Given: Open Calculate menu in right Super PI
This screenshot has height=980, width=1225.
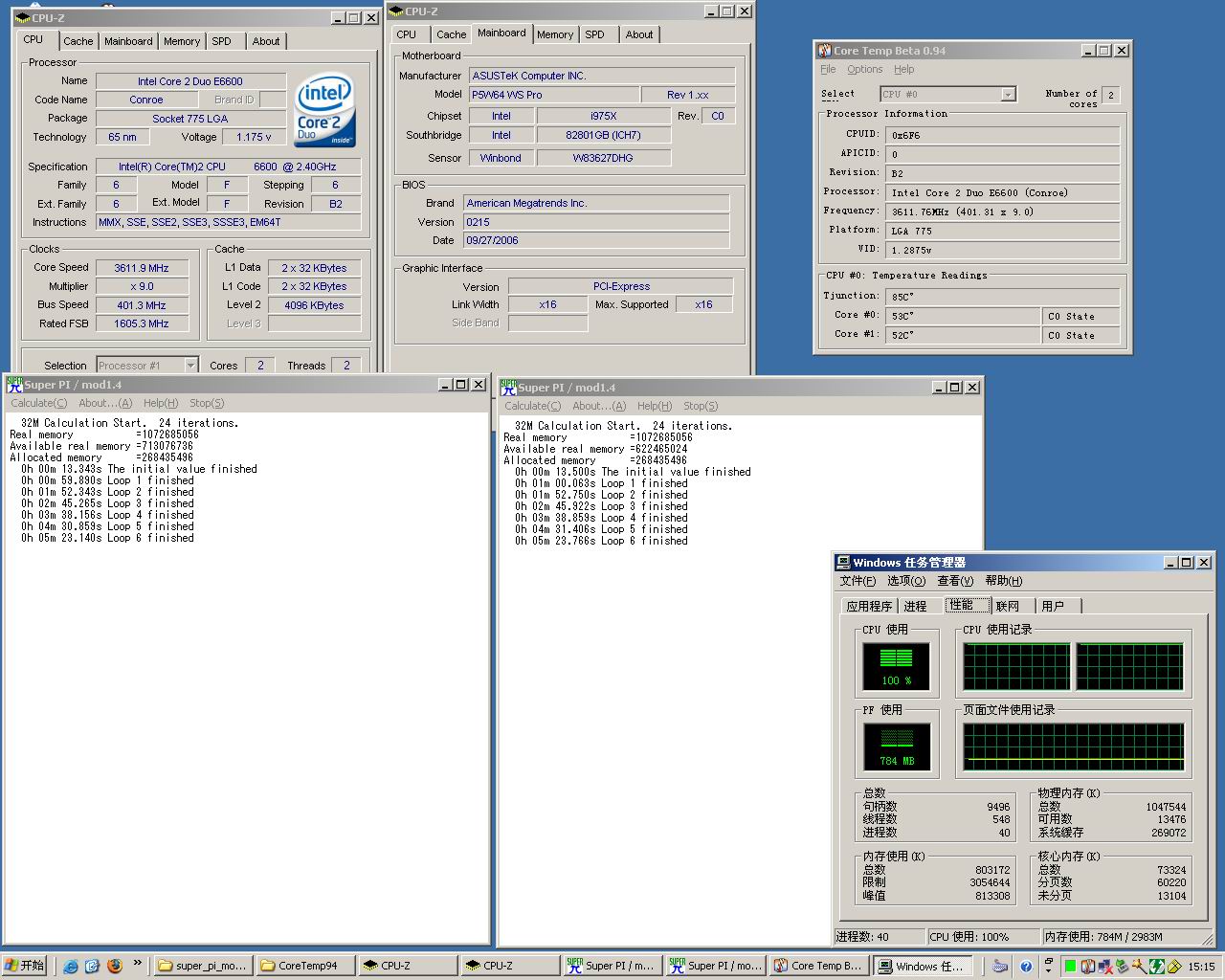Looking at the screenshot, I should [533, 406].
